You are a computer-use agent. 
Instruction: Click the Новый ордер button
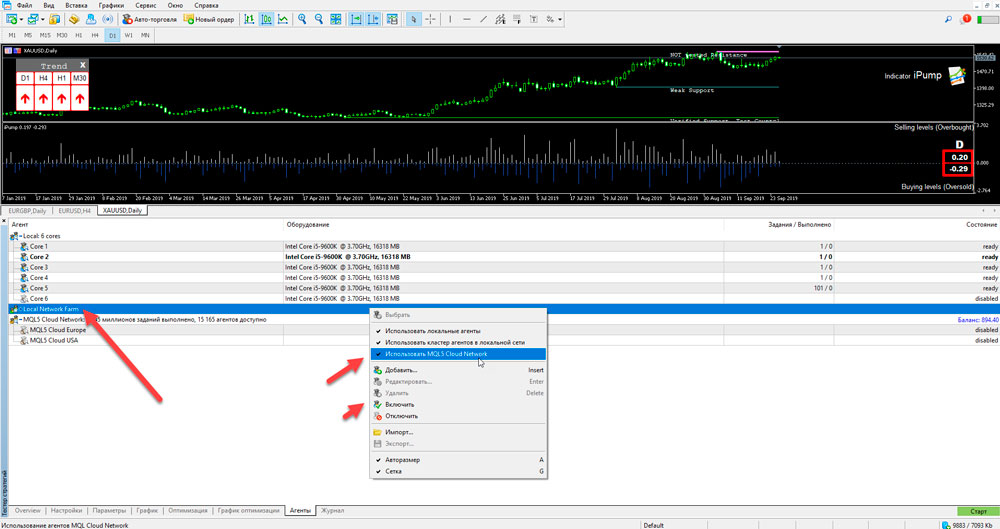coord(209,19)
